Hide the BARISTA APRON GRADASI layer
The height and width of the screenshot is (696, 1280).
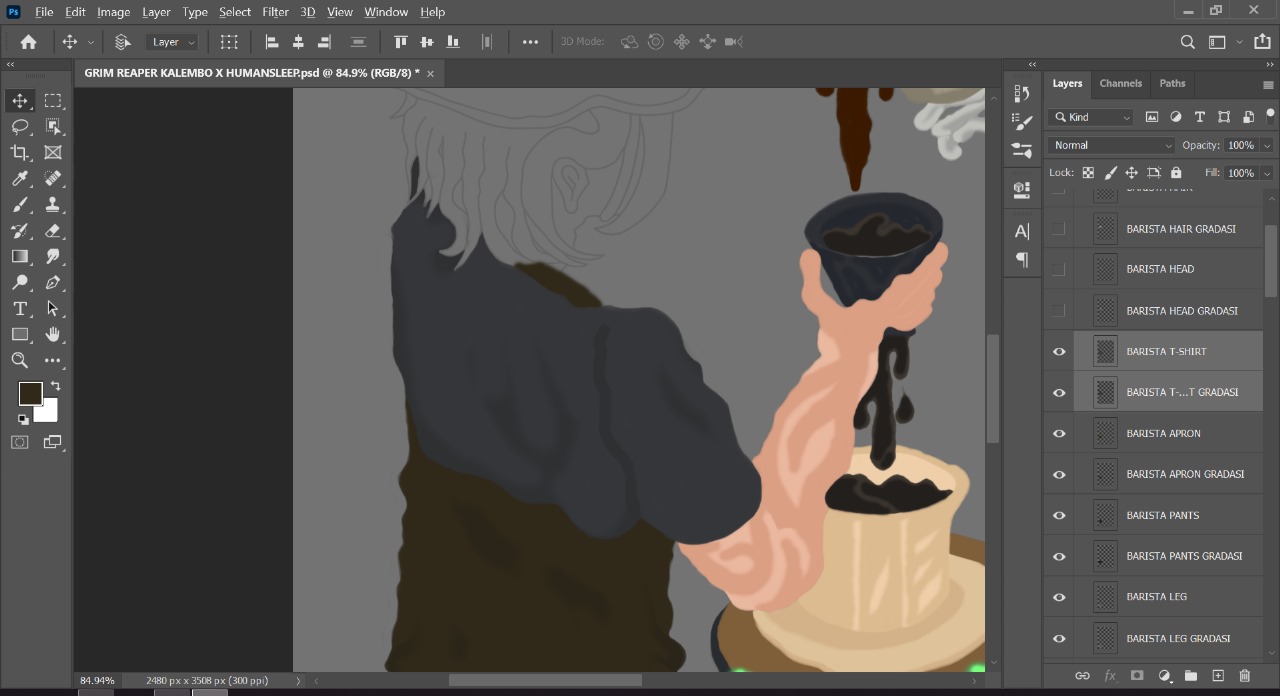(1059, 475)
